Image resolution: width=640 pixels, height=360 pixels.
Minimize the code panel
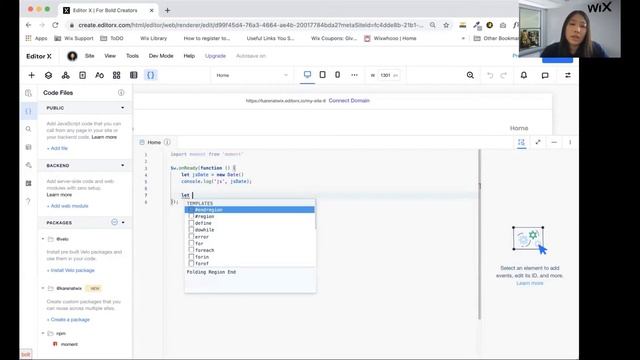[x=554, y=142]
